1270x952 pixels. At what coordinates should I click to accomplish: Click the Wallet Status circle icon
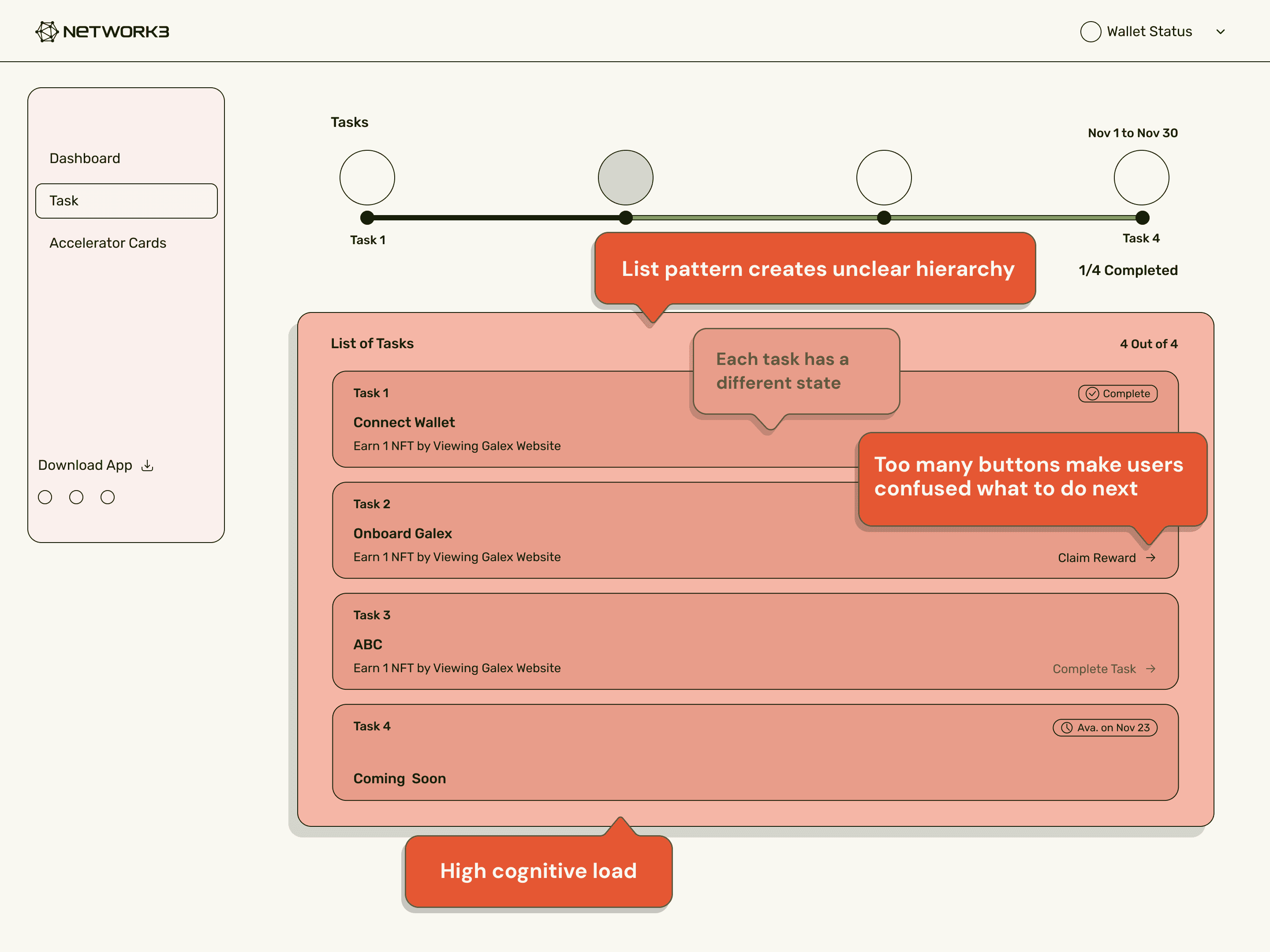click(1090, 32)
